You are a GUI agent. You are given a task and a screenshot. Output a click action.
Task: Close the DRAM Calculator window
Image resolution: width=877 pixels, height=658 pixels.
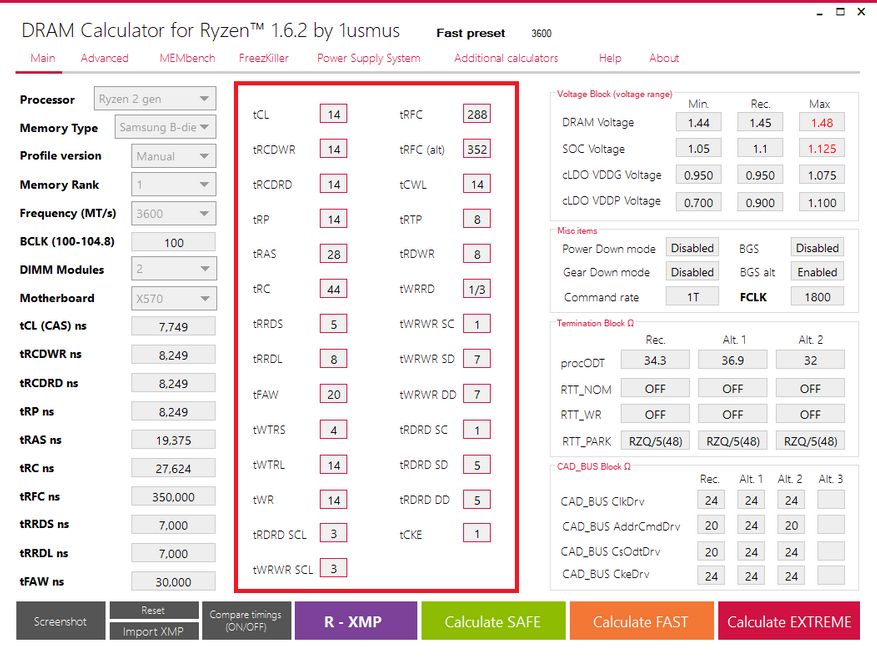[x=861, y=12]
